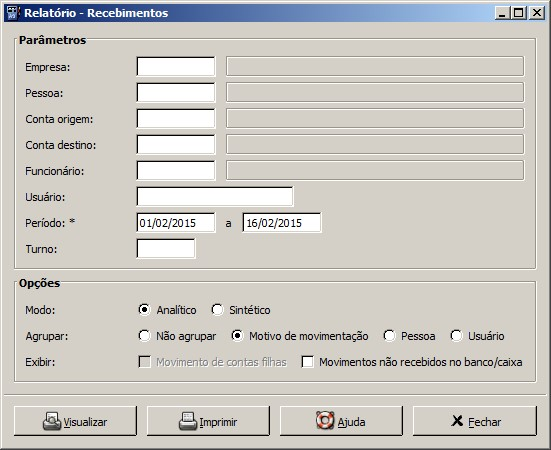Choose Não agrupar grouping option
This screenshot has height=450, width=551.
[x=144, y=336]
